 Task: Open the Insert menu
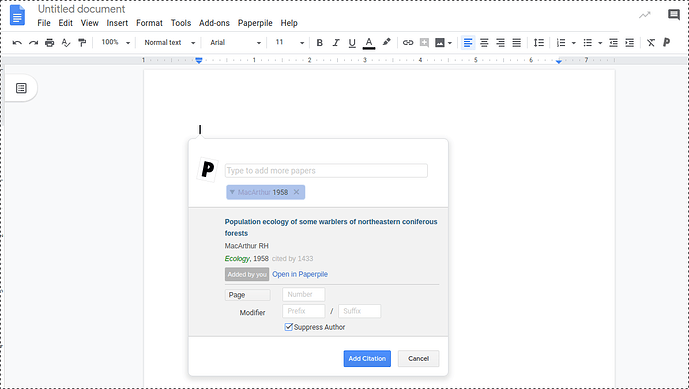[117, 23]
